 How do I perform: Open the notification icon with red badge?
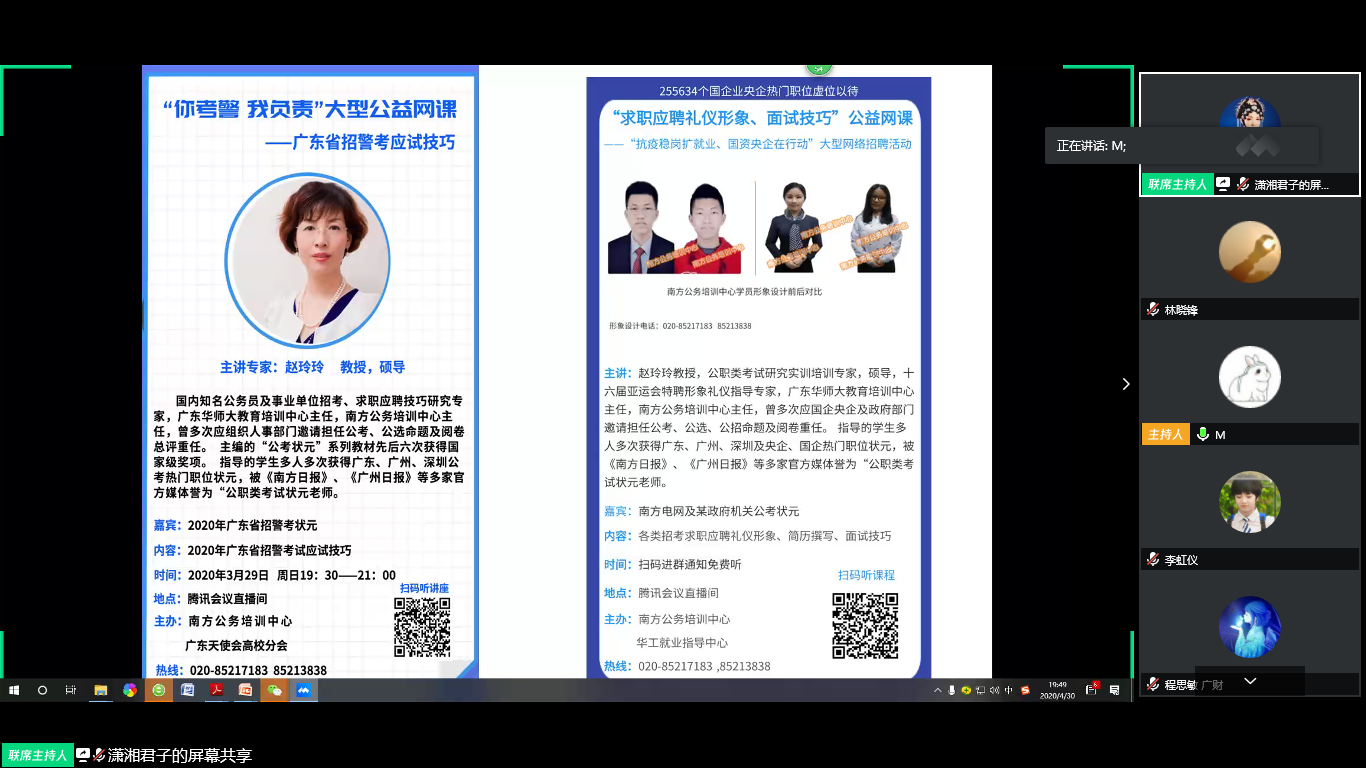[1093, 689]
